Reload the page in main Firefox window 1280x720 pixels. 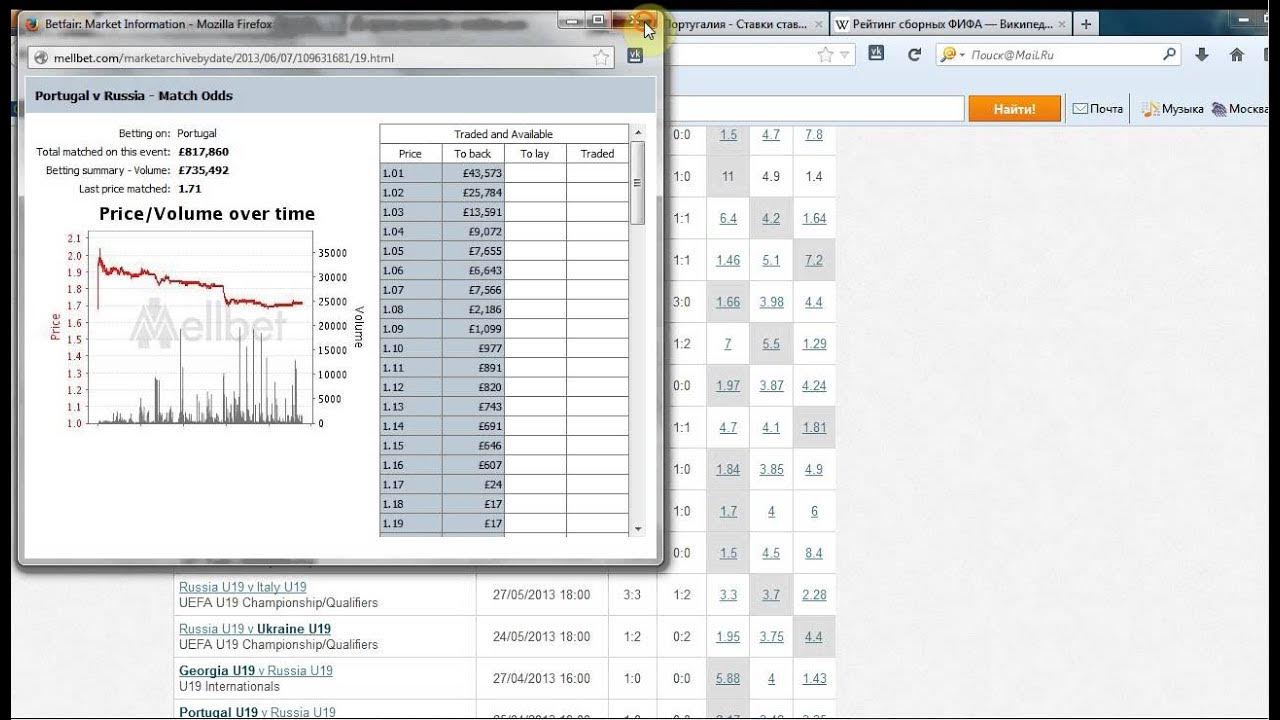pos(914,55)
